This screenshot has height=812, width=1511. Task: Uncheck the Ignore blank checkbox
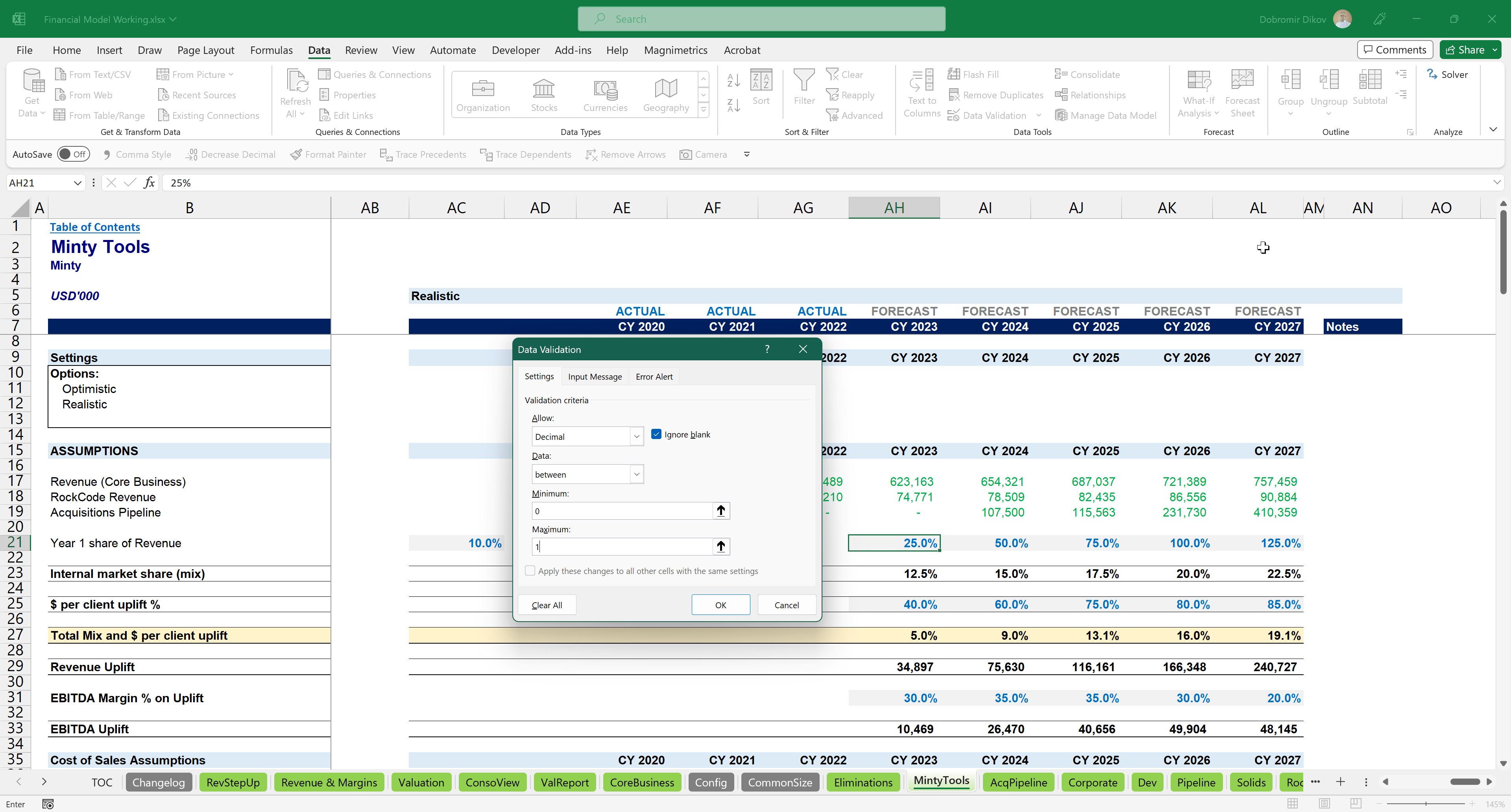point(656,434)
